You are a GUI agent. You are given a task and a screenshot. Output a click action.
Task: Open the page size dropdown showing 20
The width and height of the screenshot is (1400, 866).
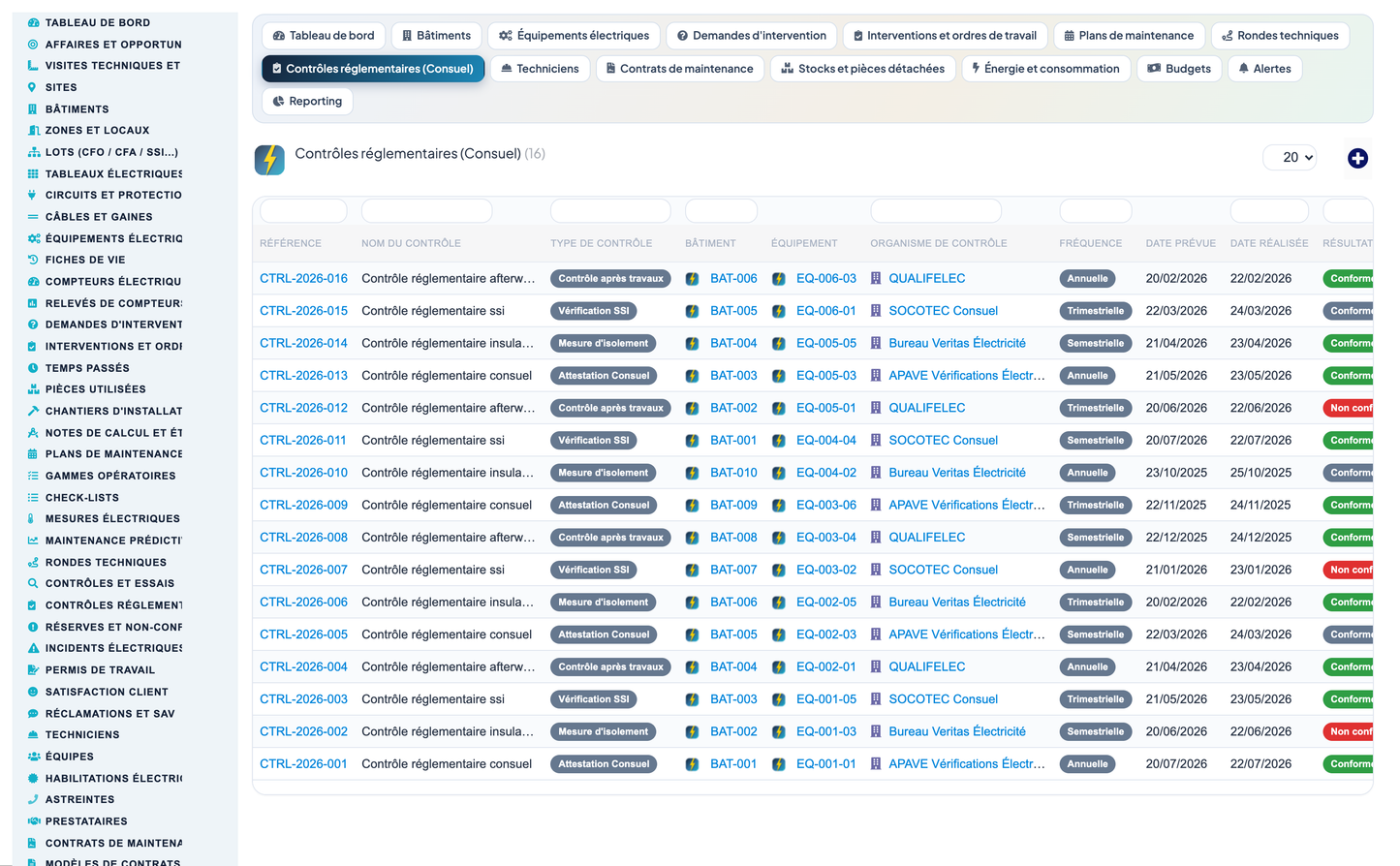click(x=1290, y=157)
